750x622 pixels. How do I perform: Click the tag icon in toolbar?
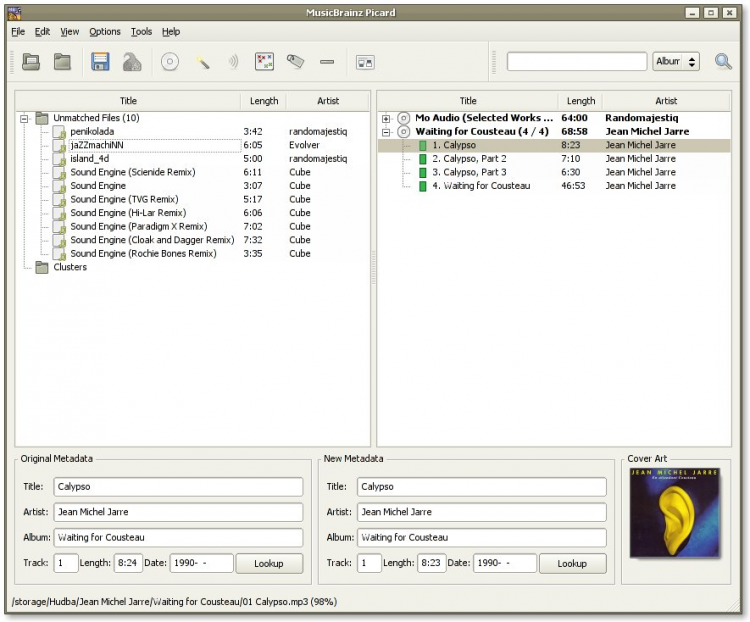pos(295,62)
